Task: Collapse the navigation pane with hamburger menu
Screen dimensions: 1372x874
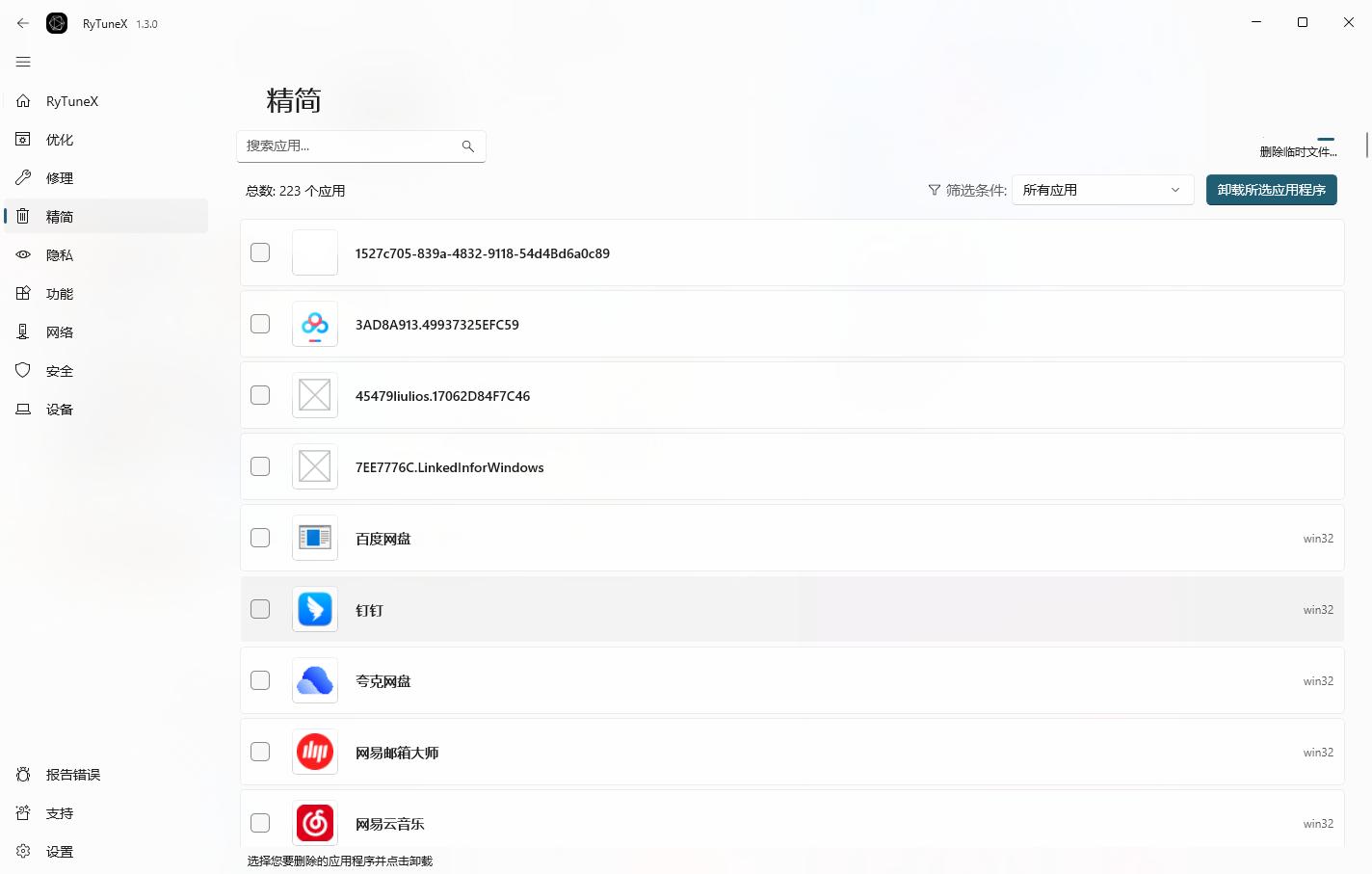Action: 23,62
